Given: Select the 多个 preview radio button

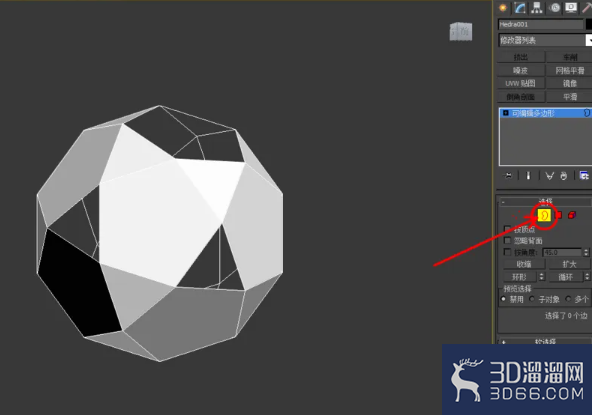Looking at the screenshot, I should [568, 299].
